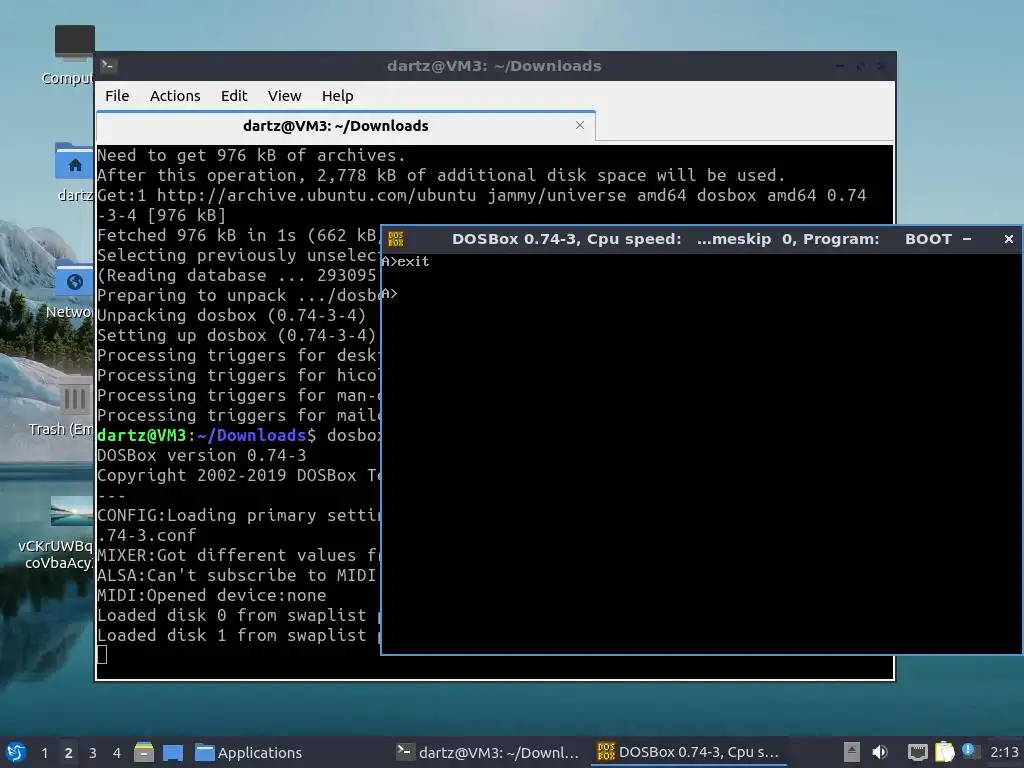The image size is (1024, 768).
Task: Open the View menu in terminal
Action: click(285, 96)
